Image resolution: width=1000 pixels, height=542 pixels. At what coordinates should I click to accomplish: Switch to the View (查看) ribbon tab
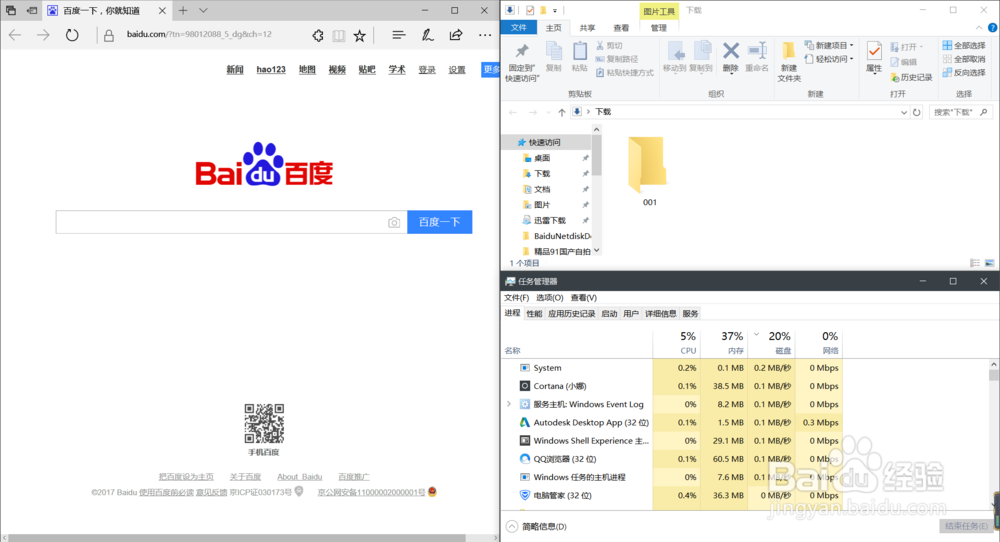(x=621, y=27)
